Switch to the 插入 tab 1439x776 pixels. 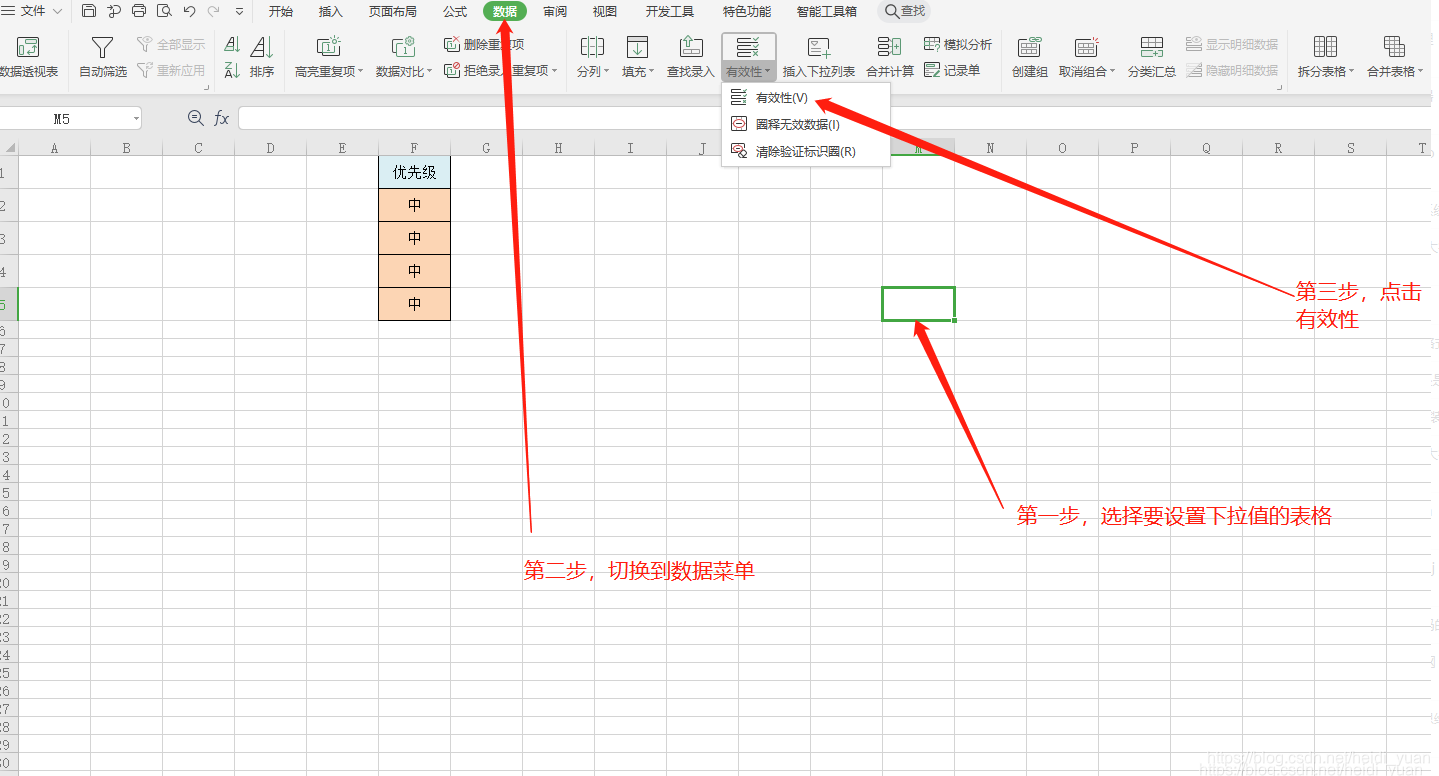[x=331, y=12]
